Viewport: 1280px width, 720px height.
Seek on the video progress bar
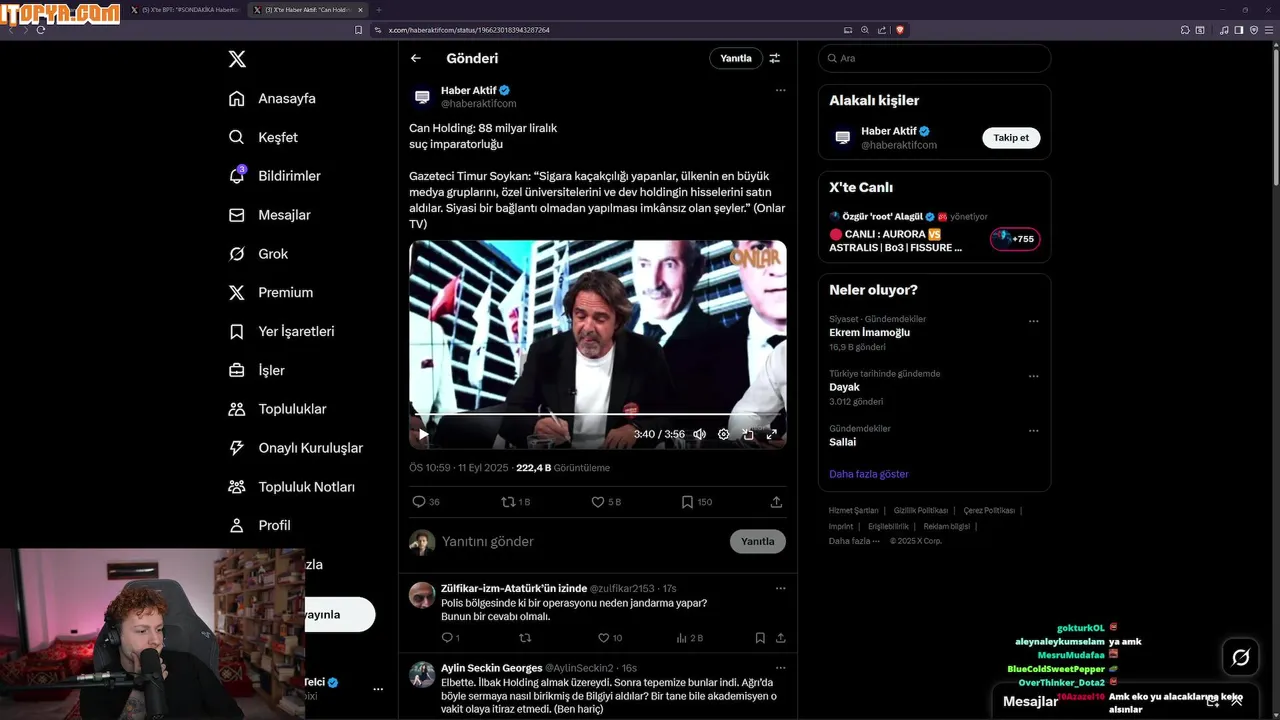(598, 413)
